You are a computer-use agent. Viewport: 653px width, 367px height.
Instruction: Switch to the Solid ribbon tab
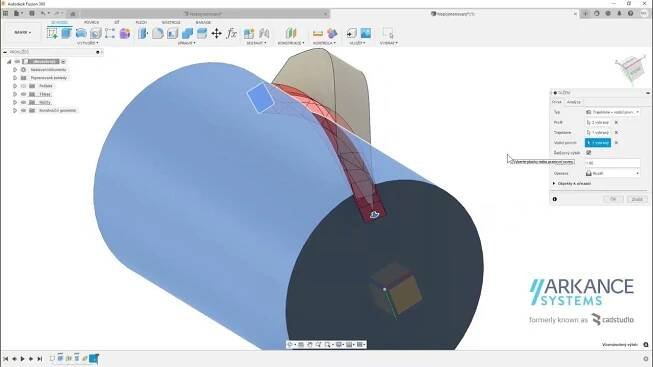point(60,22)
